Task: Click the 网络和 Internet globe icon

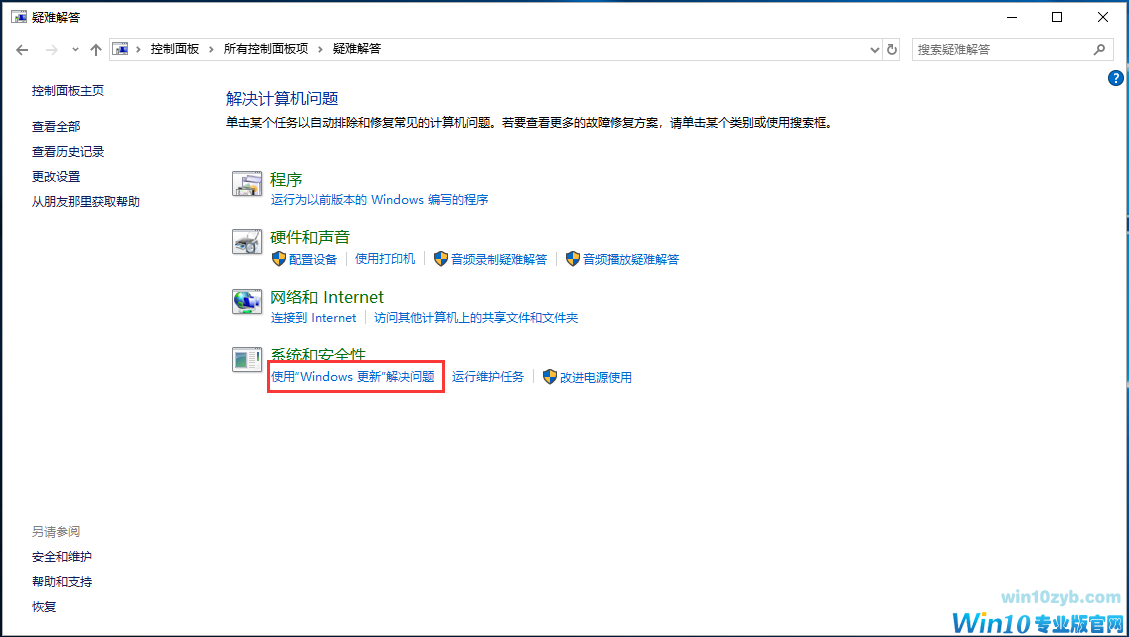Action: click(x=247, y=303)
